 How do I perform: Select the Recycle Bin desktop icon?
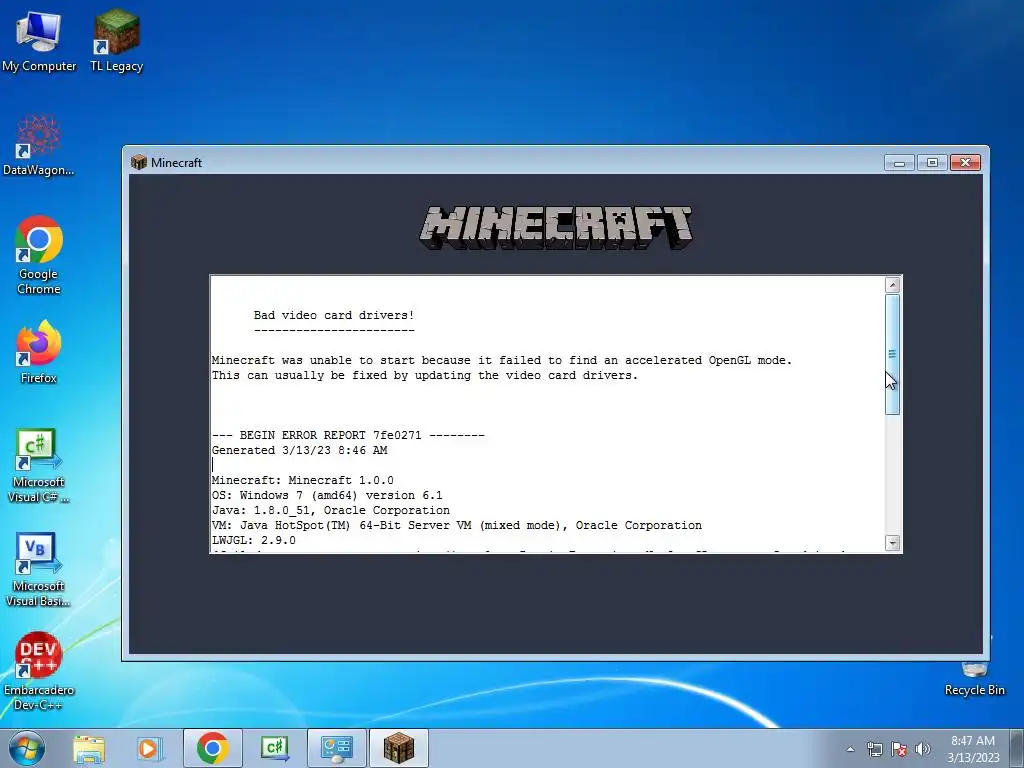pyautogui.click(x=974, y=679)
